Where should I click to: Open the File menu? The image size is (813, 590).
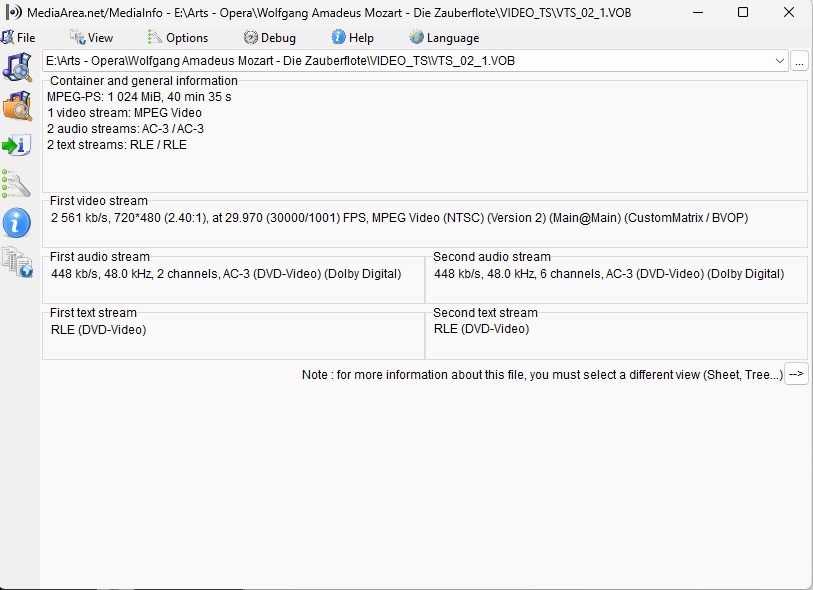pyautogui.click(x=18, y=37)
